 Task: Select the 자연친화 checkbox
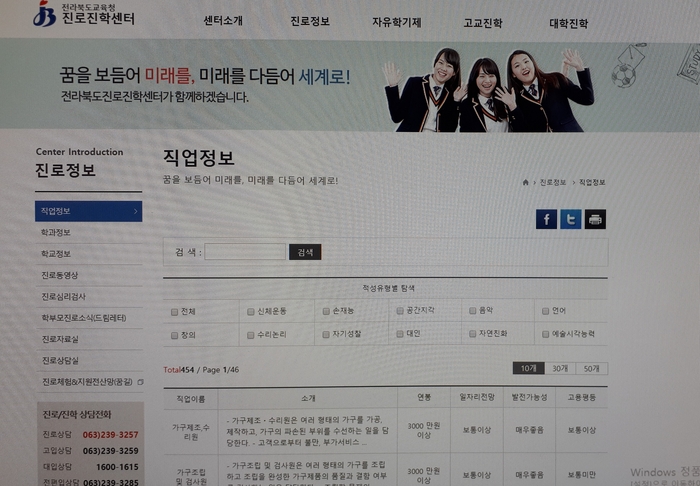tap(472, 334)
